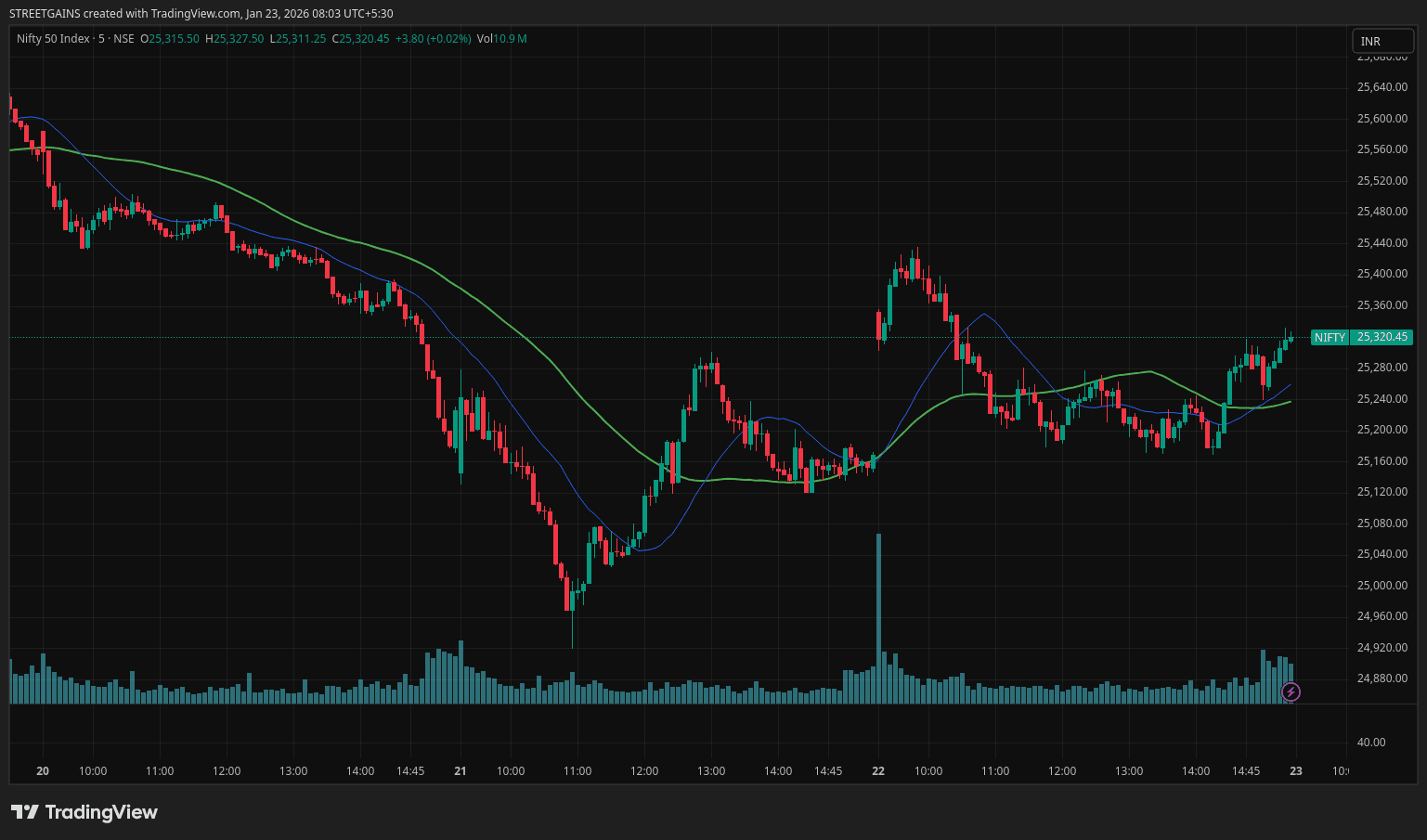Click the green NIFTY symbol tag

pyautogui.click(x=1329, y=337)
